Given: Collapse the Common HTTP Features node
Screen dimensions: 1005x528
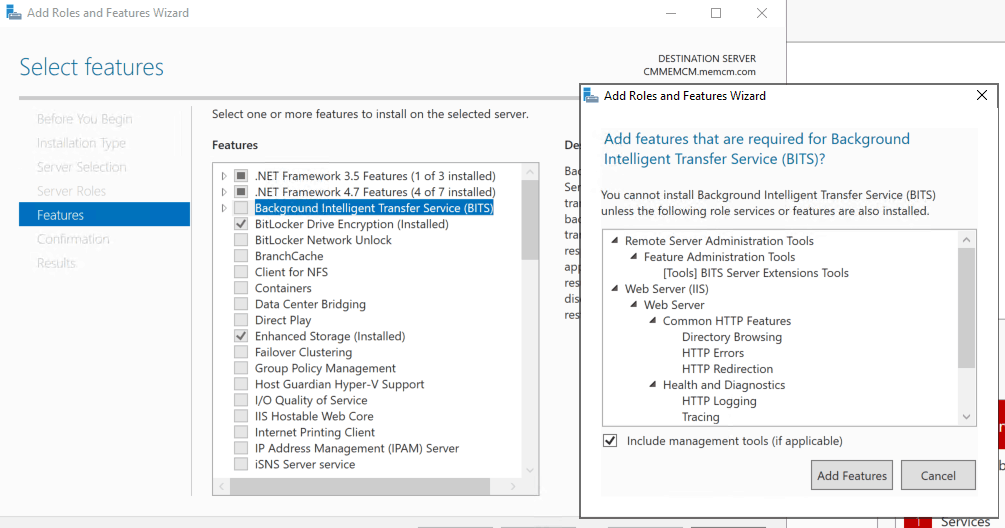Looking at the screenshot, I should coord(652,320).
